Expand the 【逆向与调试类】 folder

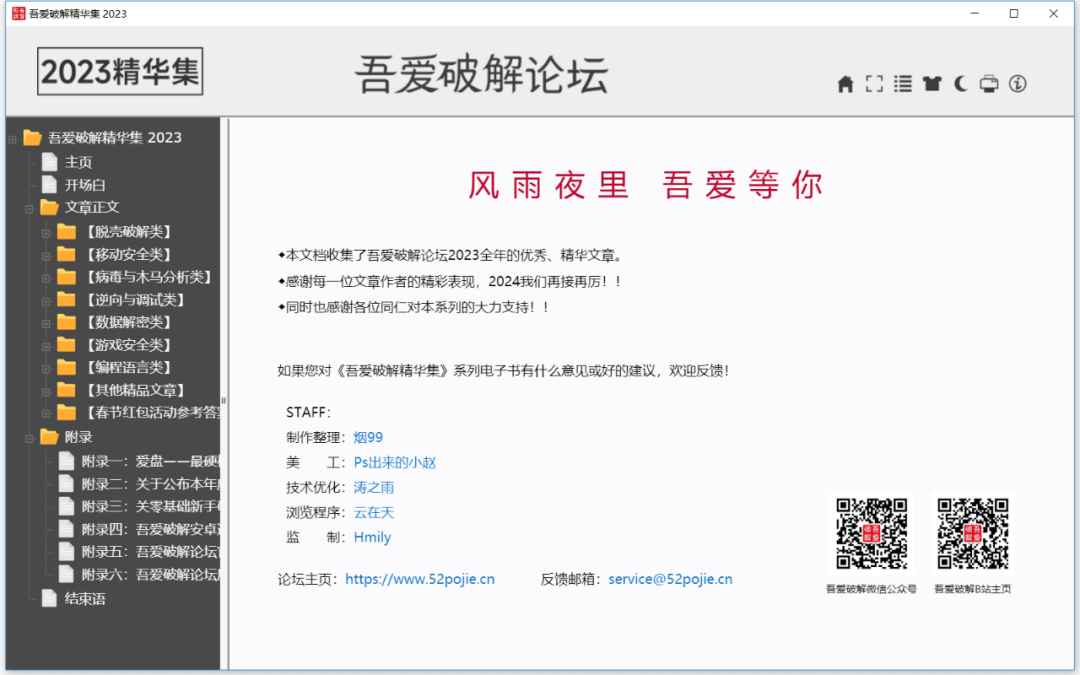tap(46, 302)
